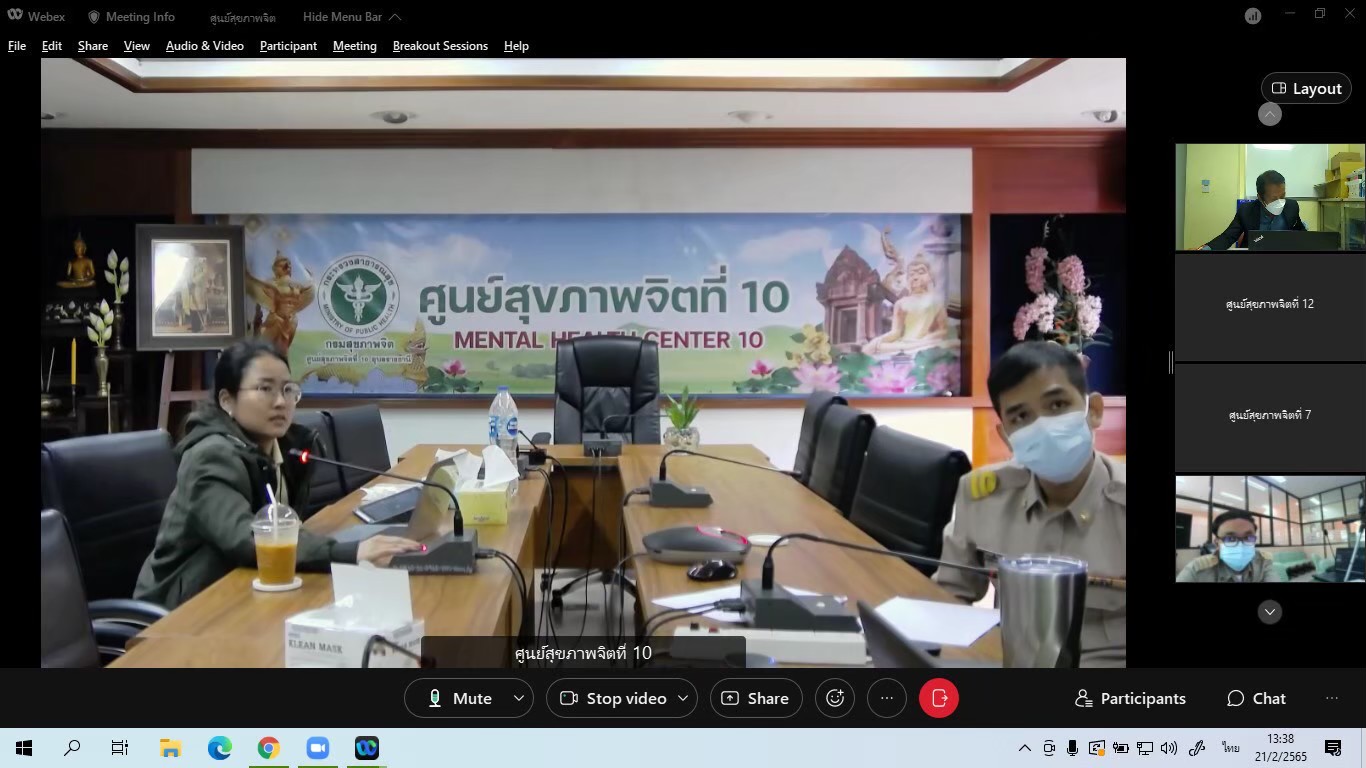Click the panel divider resize handle
Screen dimensions: 1366x768
coord(1170,362)
